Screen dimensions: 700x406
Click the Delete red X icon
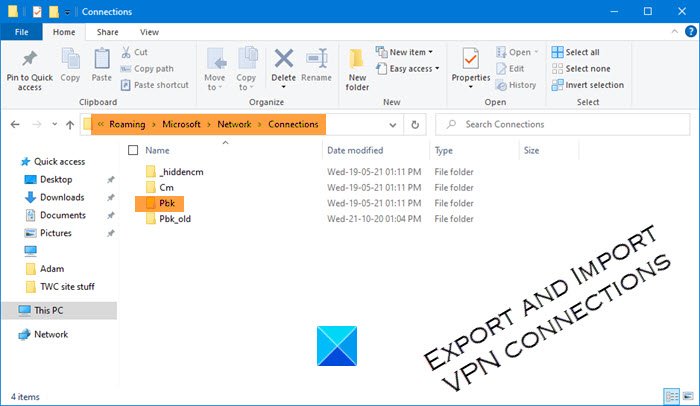coord(284,59)
